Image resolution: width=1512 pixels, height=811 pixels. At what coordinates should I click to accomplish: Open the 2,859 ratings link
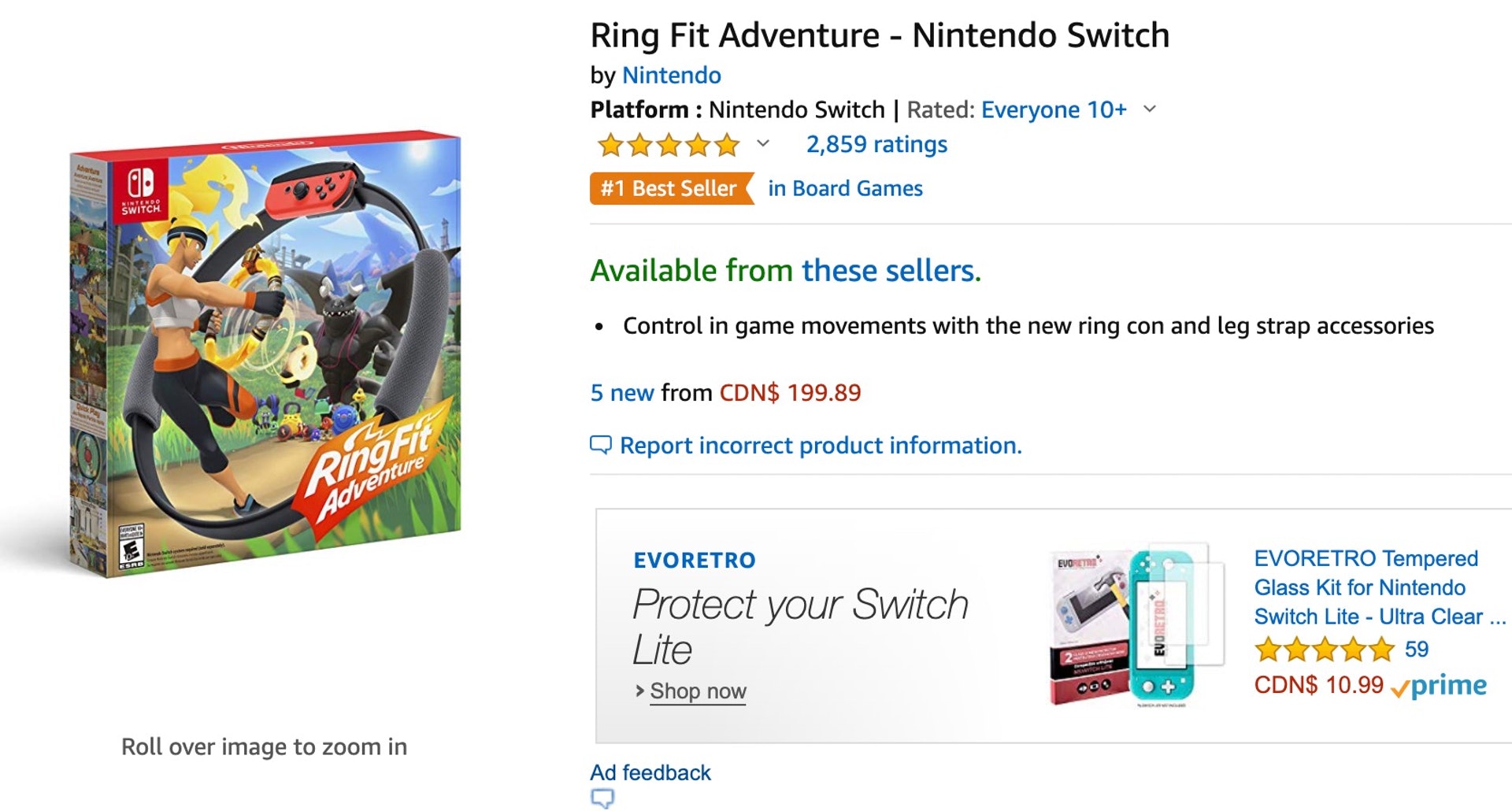(876, 144)
